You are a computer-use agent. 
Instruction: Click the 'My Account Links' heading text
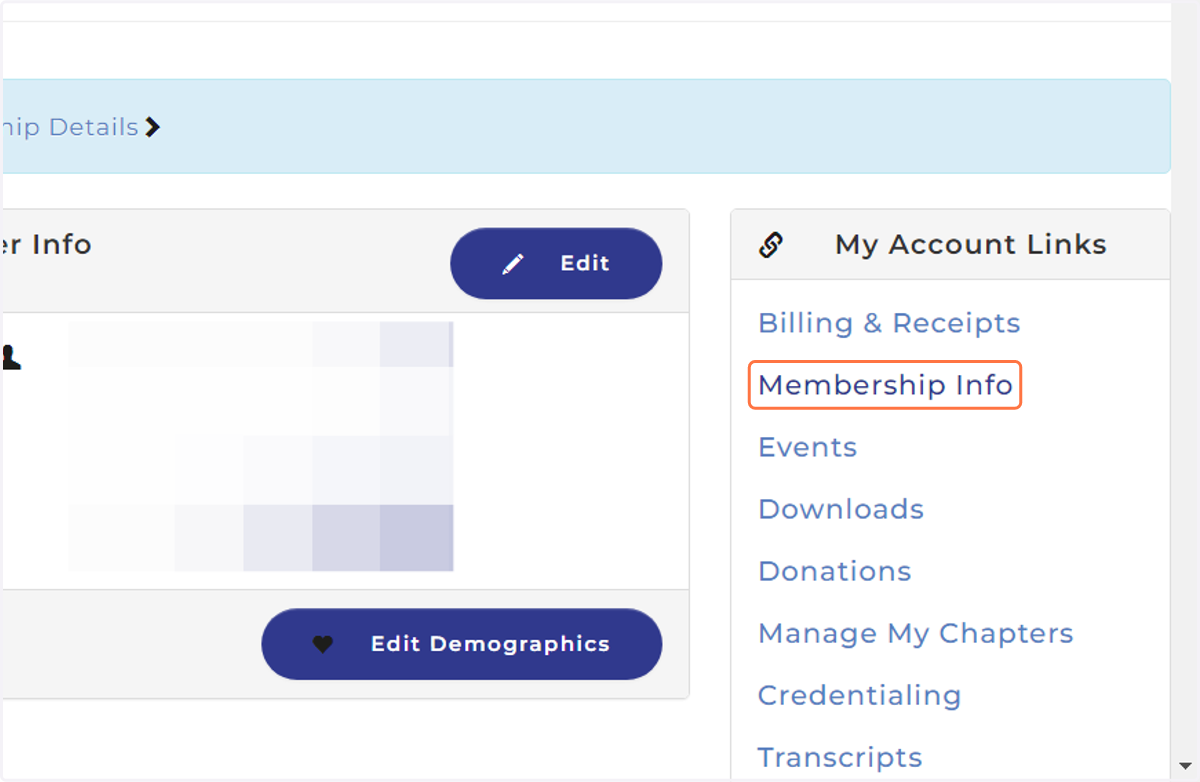coord(971,245)
